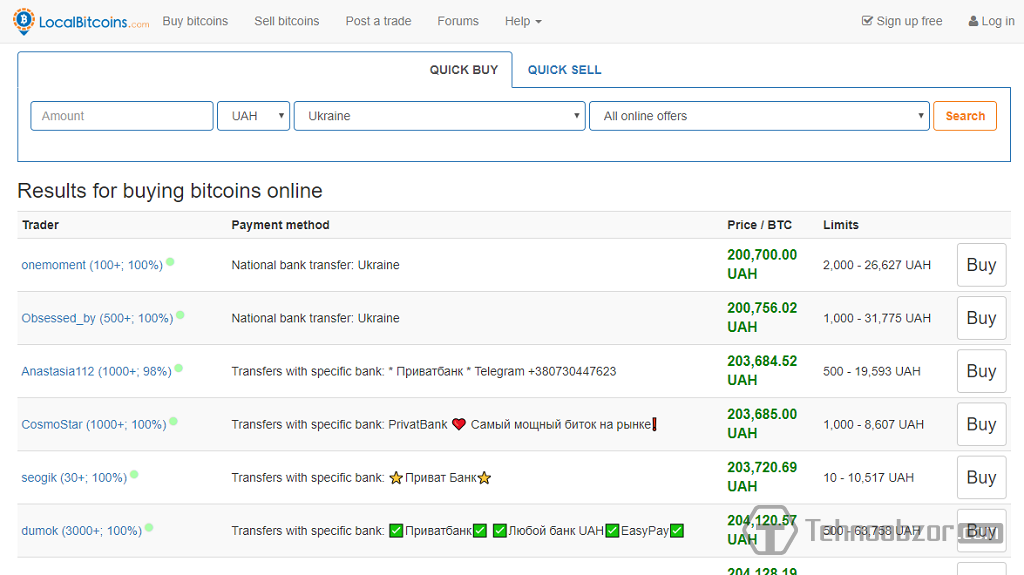Open trader onemoment profile

(92, 265)
